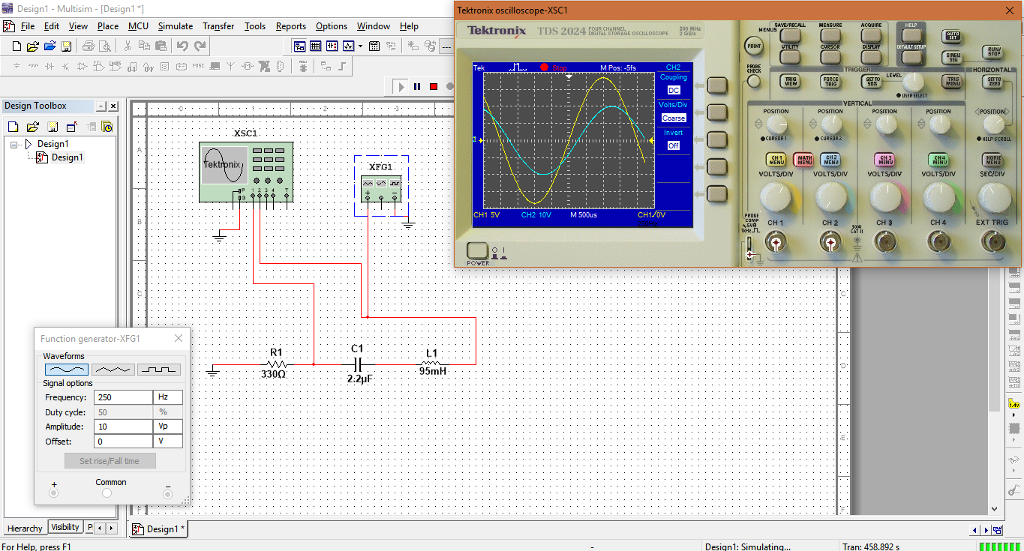Click the MATH MENU oscilloscope button

click(x=803, y=159)
